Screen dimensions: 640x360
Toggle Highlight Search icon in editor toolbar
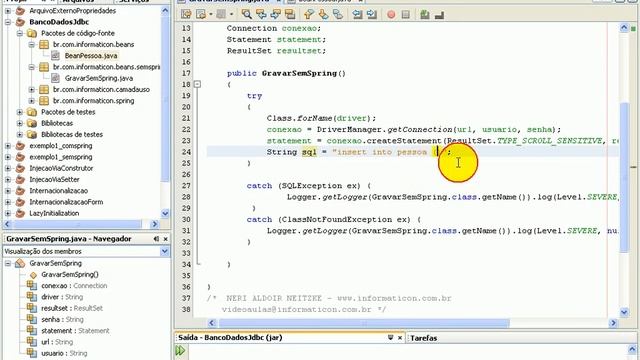(290, 14)
